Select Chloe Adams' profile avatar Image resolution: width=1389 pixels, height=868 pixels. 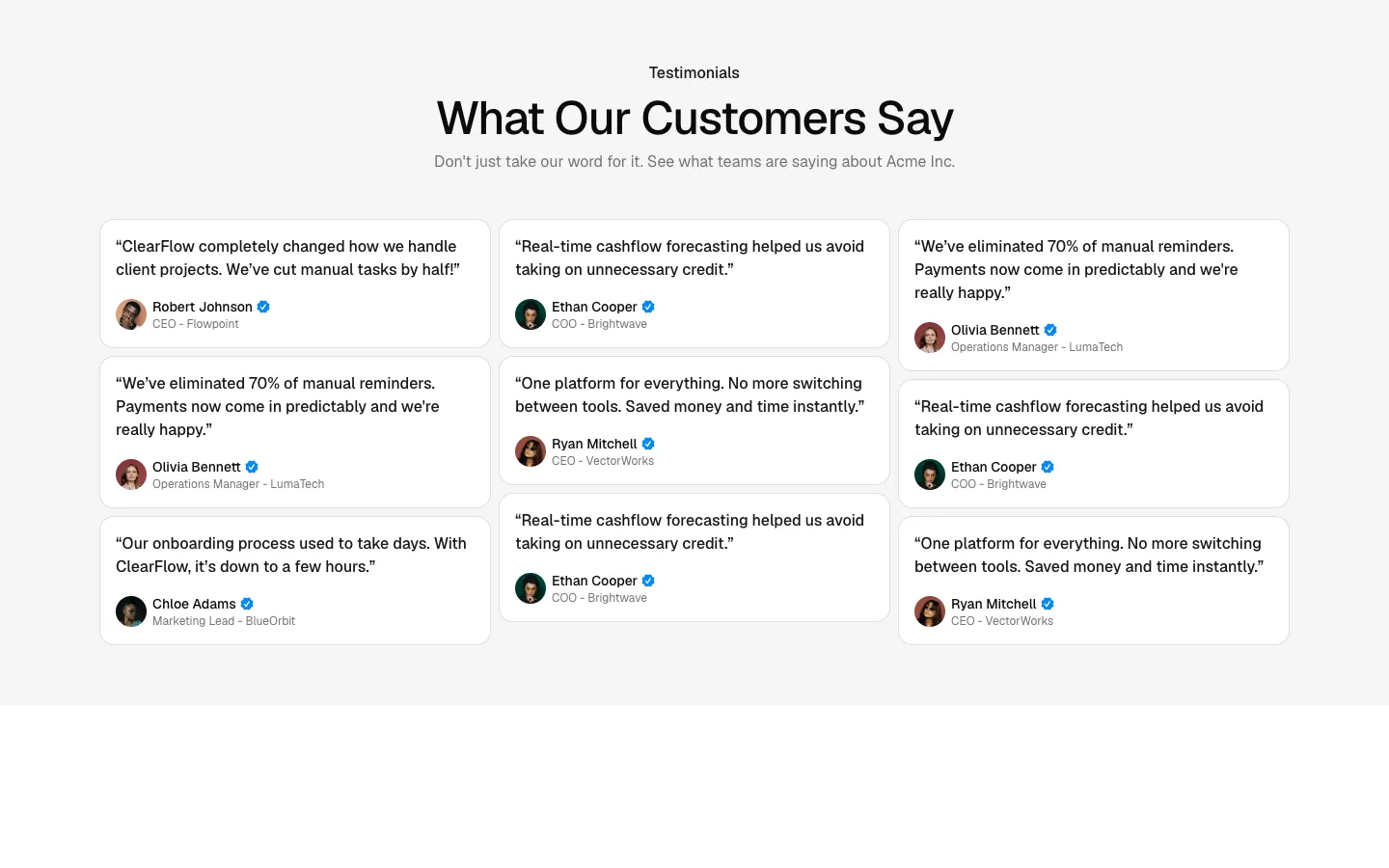[x=131, y=611]
